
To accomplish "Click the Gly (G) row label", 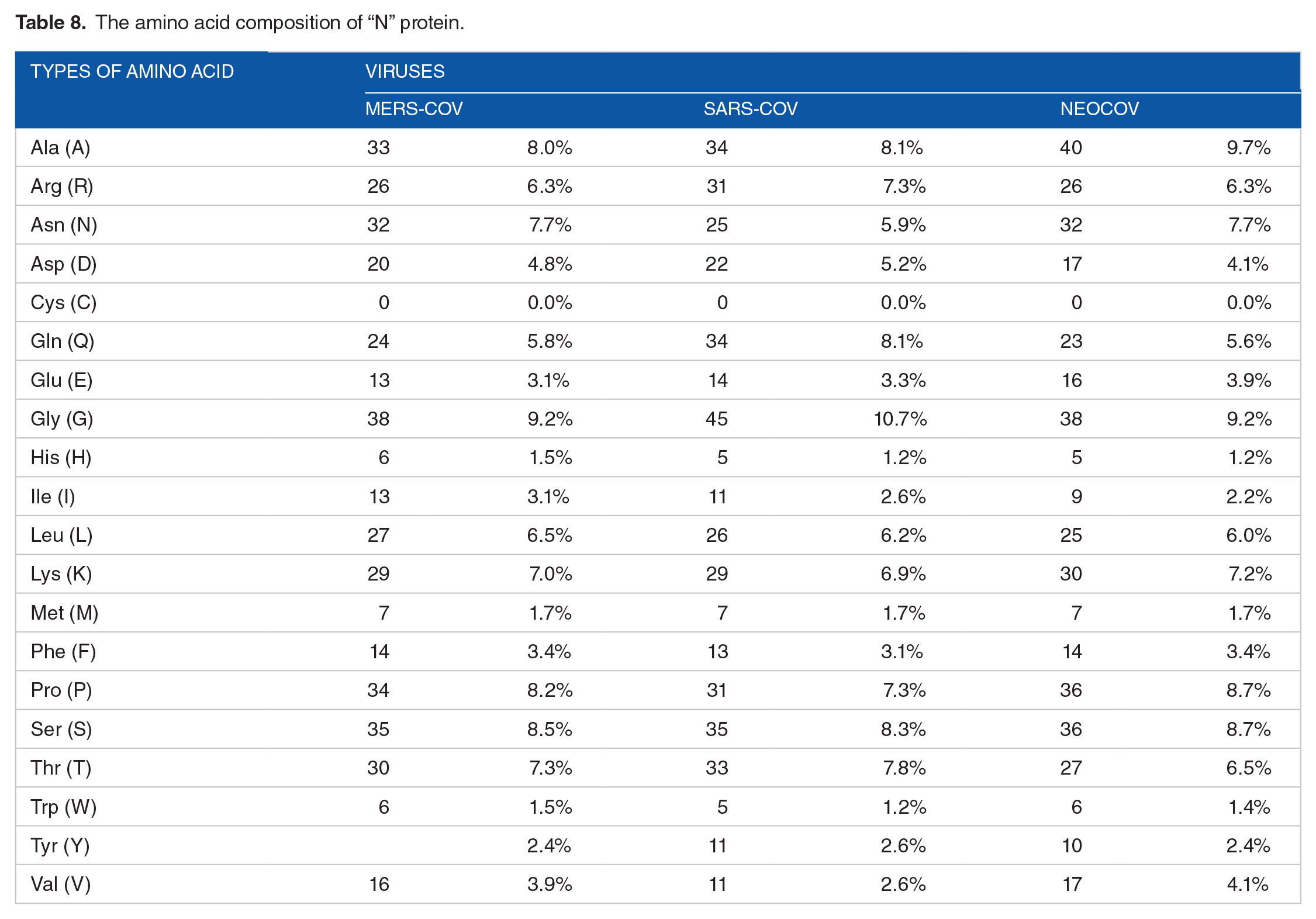I will click(62, 419).
